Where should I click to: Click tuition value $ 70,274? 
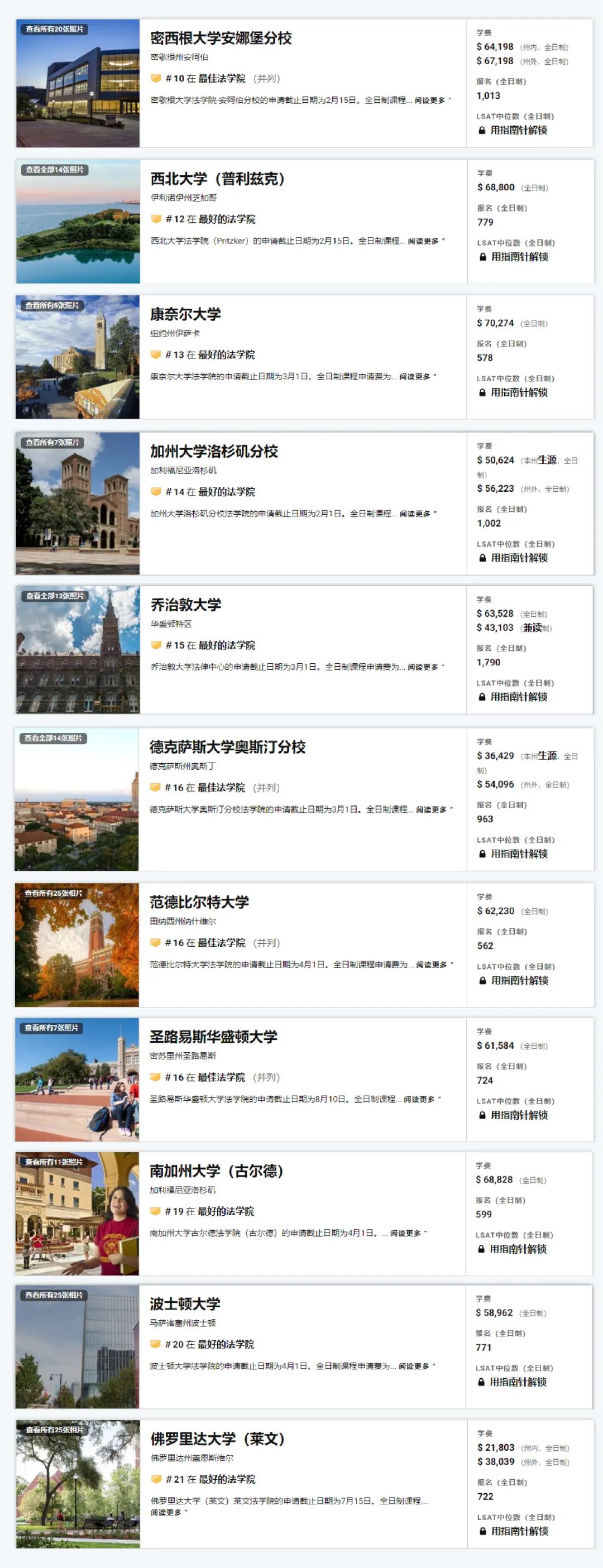pos(495,323)
